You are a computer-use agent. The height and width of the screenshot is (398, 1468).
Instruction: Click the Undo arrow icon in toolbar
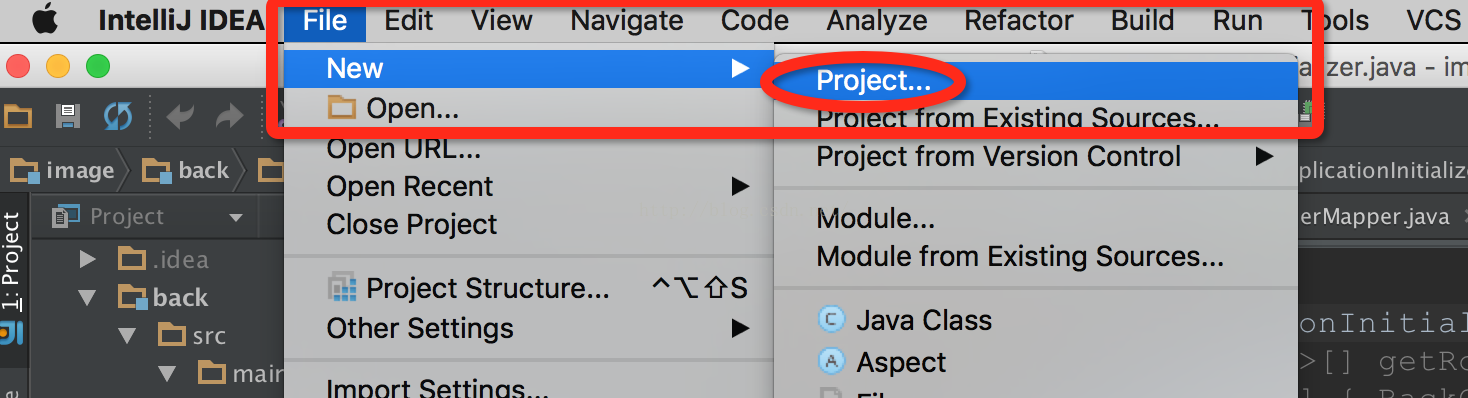point(181,116)
